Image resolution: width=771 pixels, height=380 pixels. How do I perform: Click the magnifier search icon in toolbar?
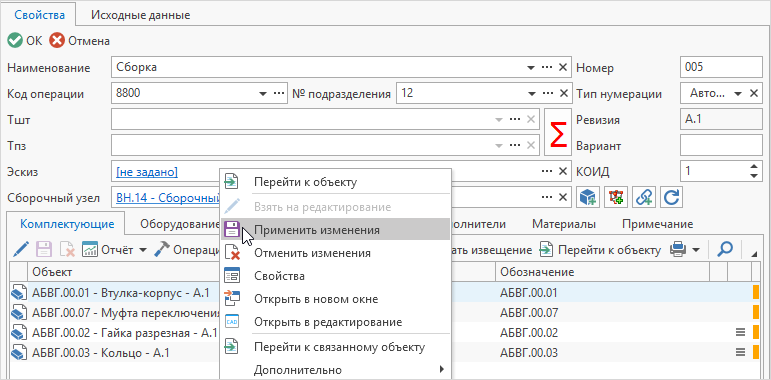pyautogui.click(x=725, y=250)
